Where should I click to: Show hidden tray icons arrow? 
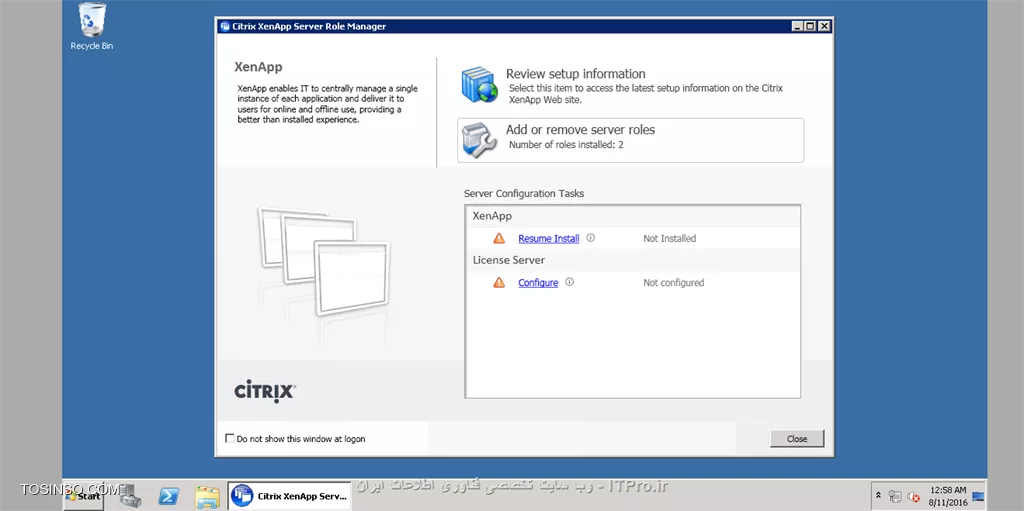tap(878, 496)
